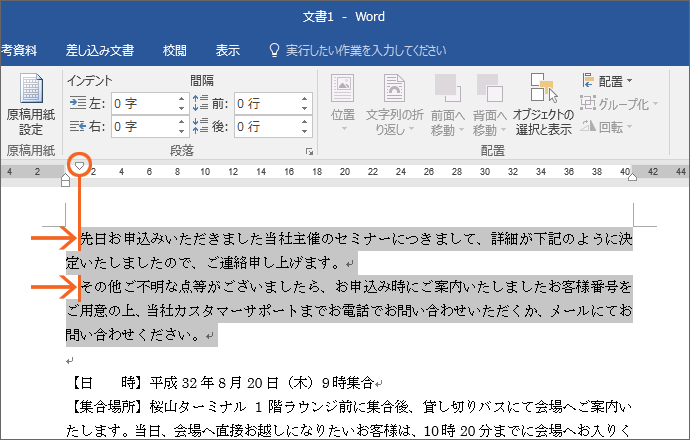Image resolution: width=690 pixels, height=440 pixels.
Task: Increase spacing after 後 with up arrow
Action: 305,122
